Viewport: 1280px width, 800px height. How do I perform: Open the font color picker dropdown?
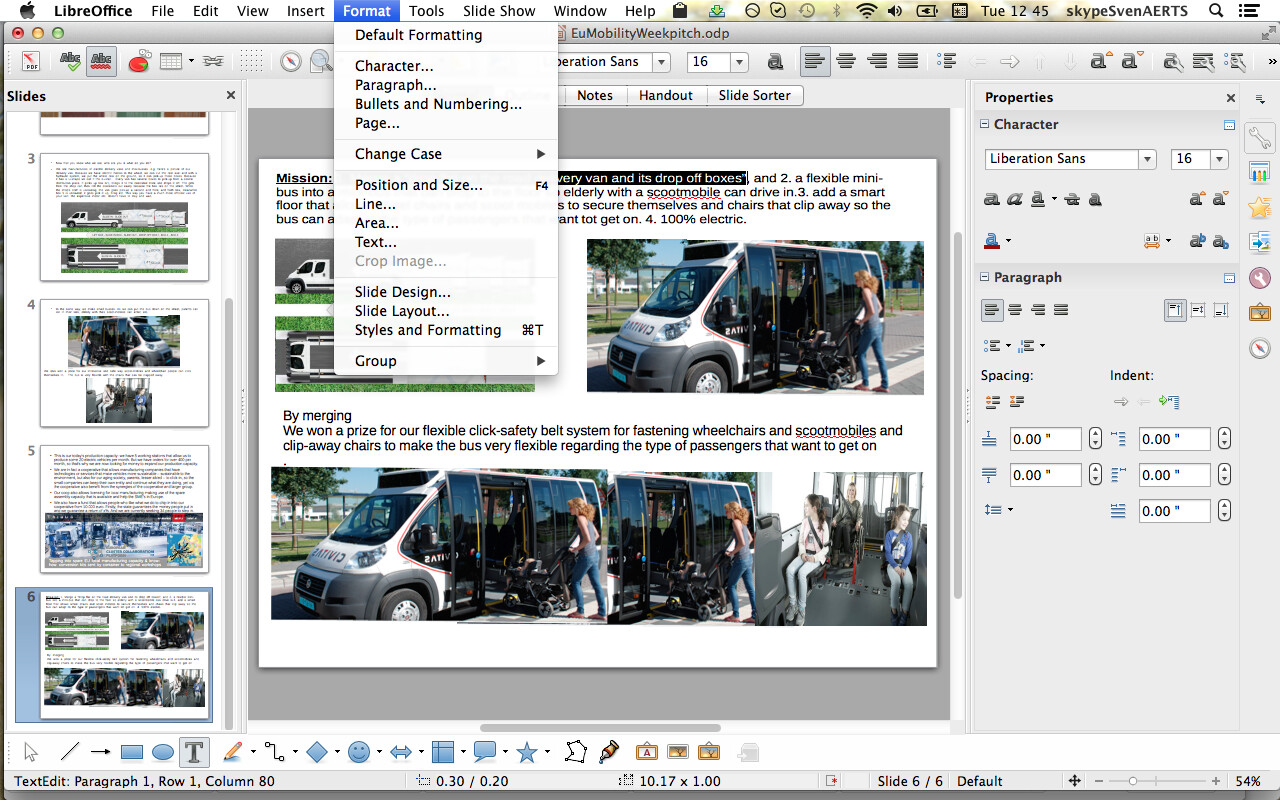tap(1007, 240)
